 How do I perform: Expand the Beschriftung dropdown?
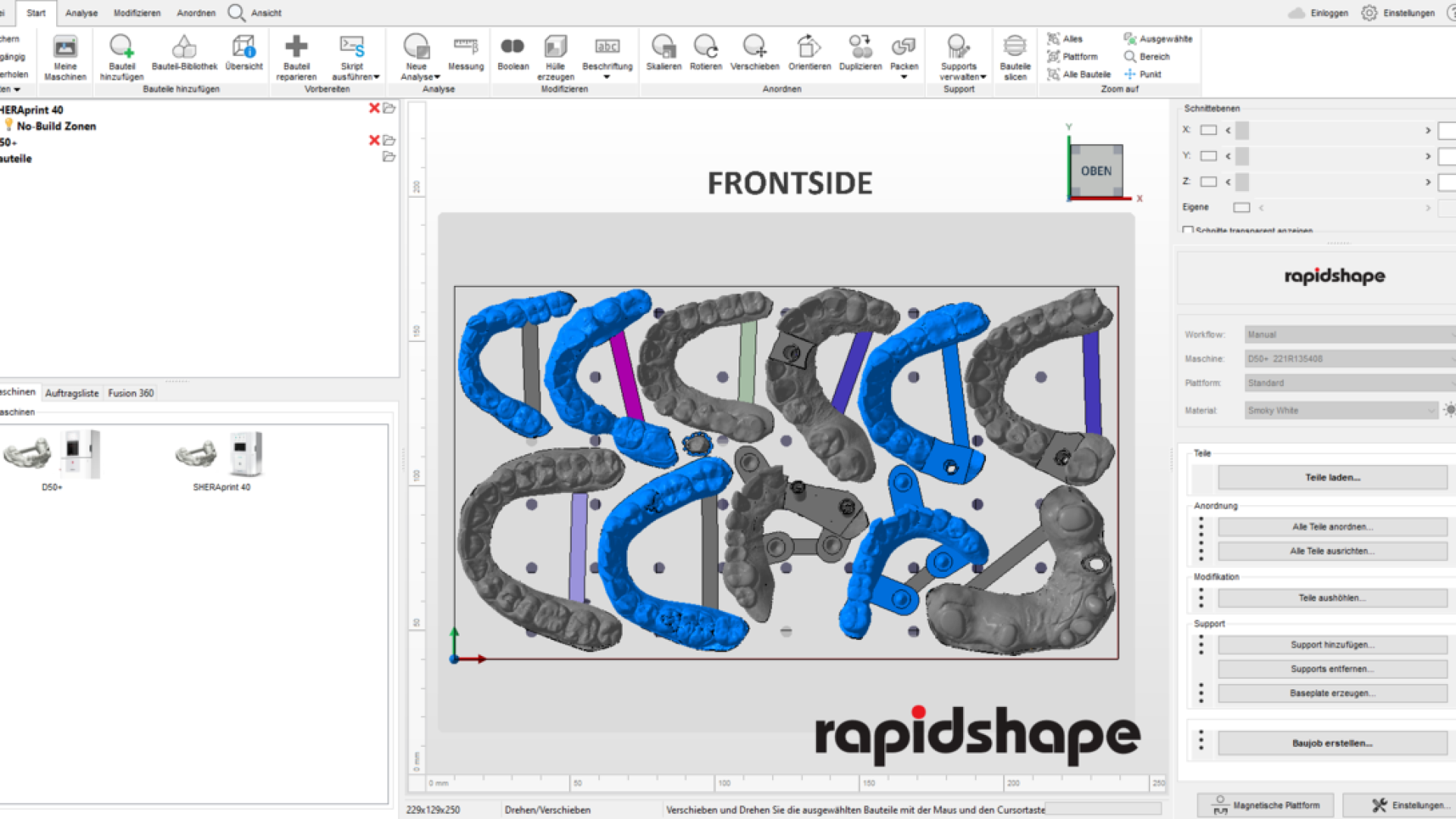coord(607,77)
